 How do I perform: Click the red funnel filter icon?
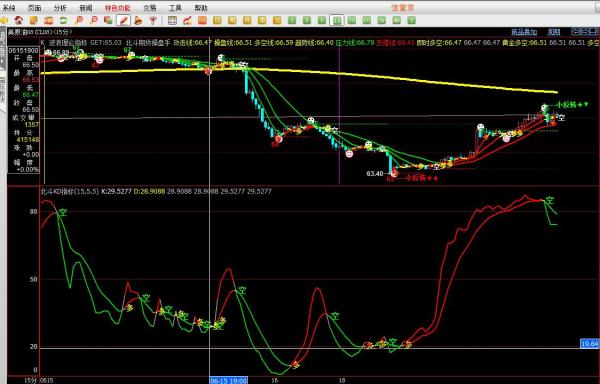153,20
